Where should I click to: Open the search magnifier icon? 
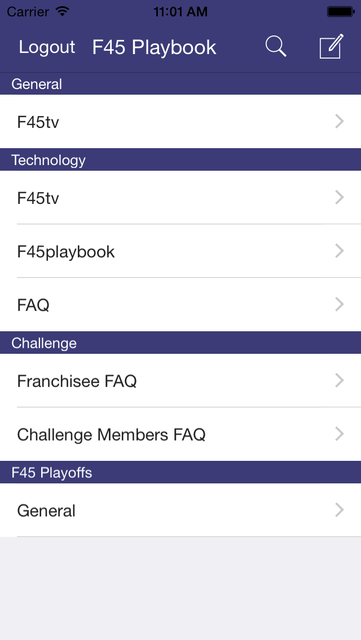pos(276,47)
